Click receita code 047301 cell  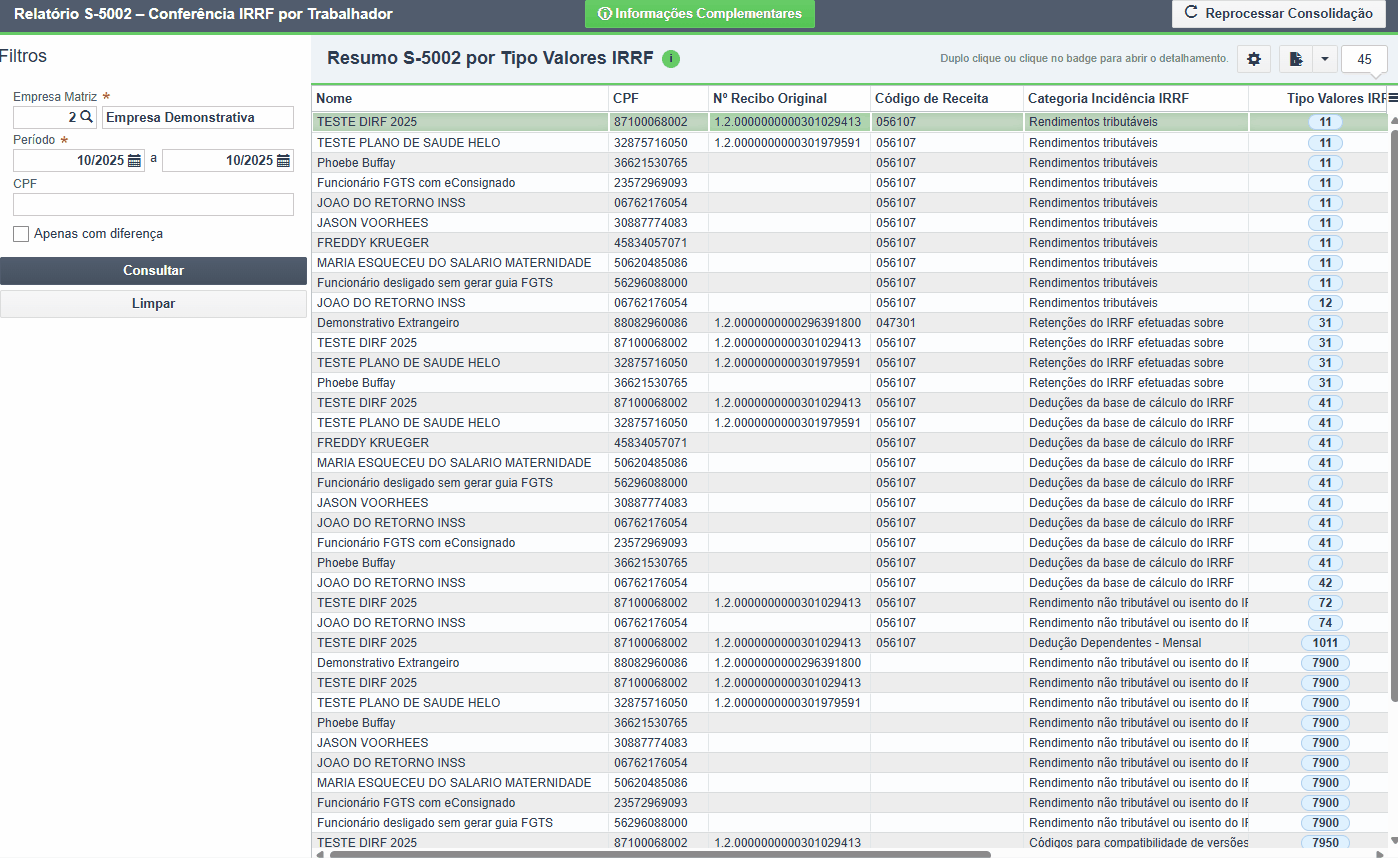[947, 322]
